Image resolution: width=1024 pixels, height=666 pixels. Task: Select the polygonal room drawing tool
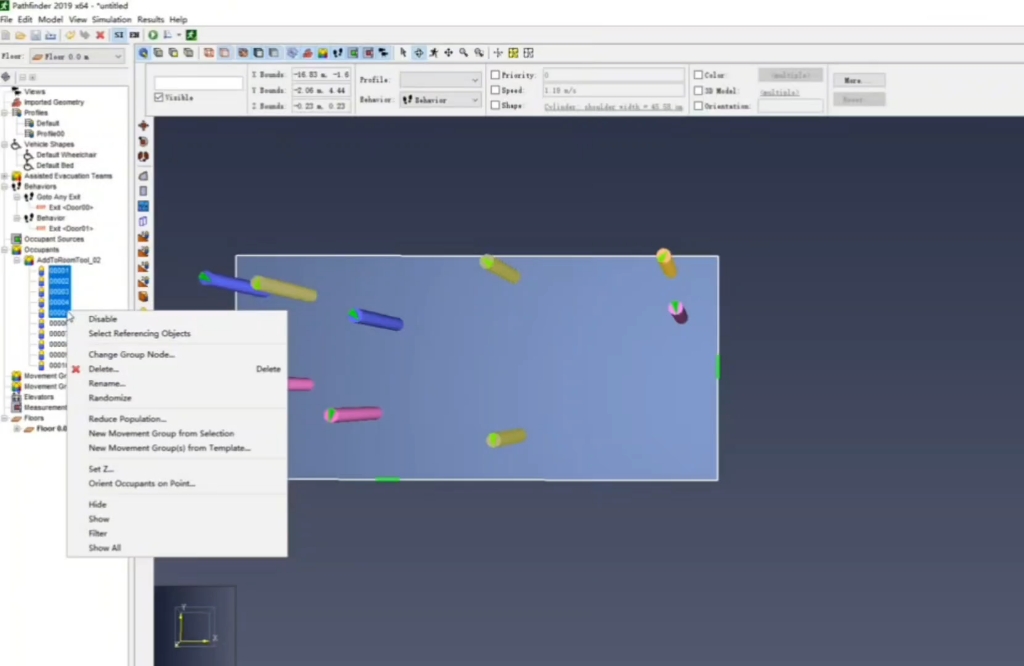143,176
